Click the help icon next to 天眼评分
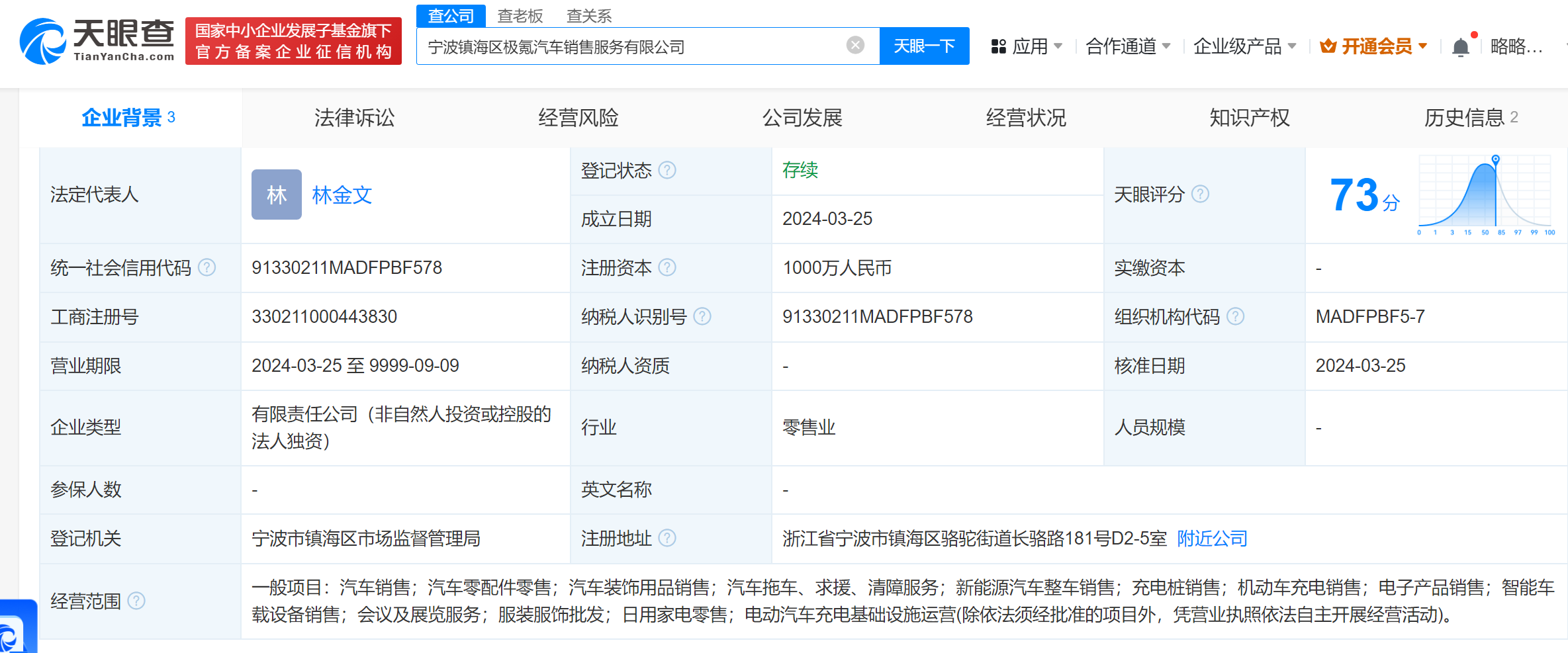 click(x=1200, y=194)
